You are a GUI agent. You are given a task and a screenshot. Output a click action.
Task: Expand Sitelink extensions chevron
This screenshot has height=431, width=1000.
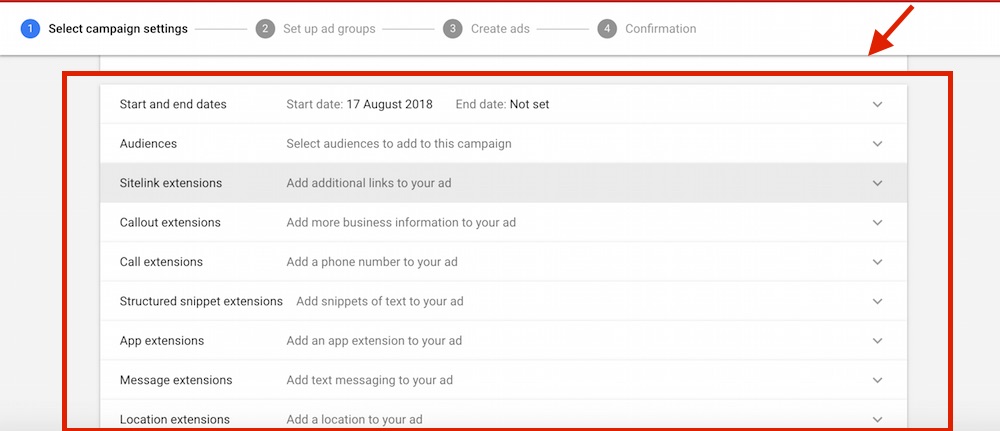coord(878,184)
